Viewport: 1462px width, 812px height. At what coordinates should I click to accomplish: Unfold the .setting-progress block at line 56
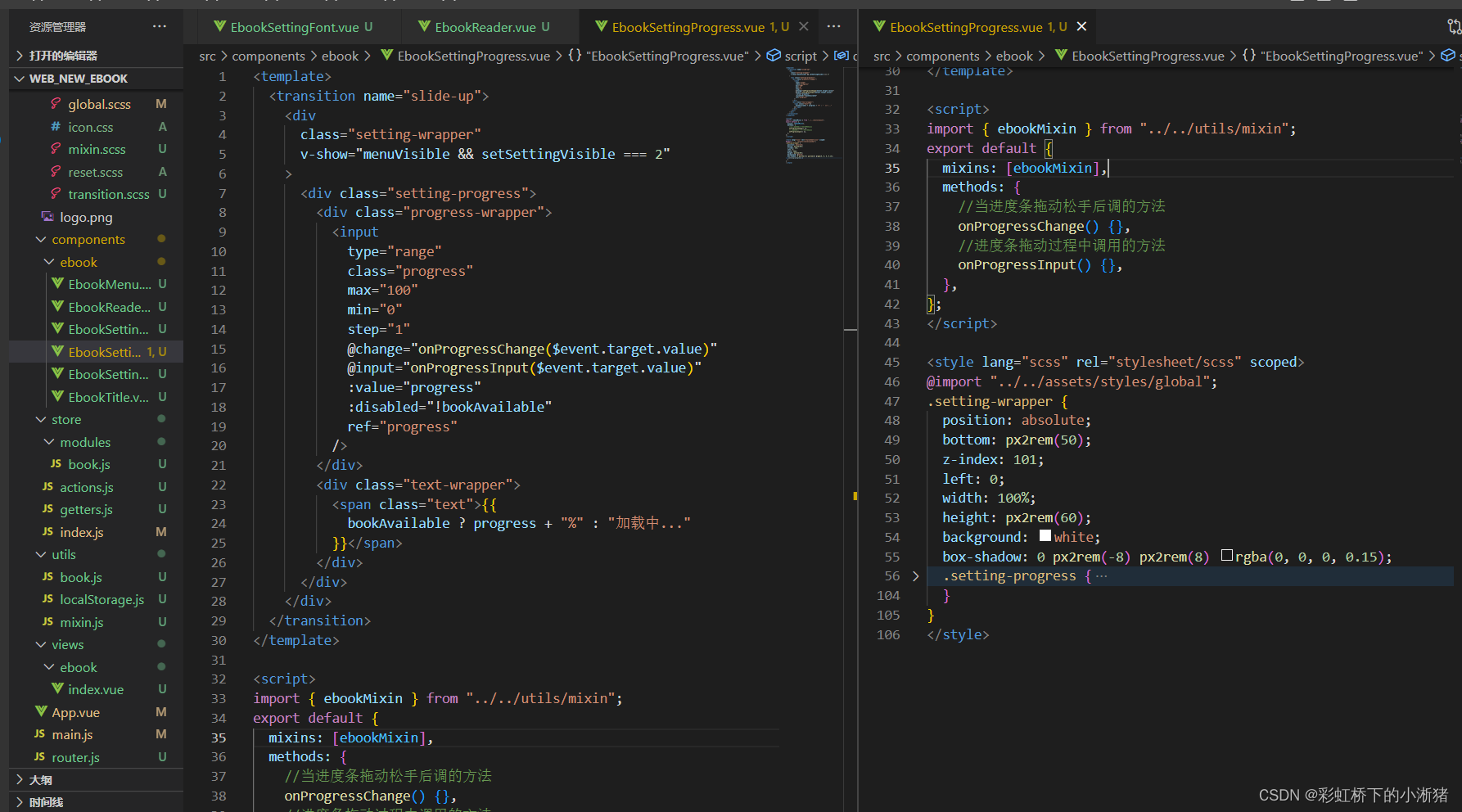(x=916, y=576)
